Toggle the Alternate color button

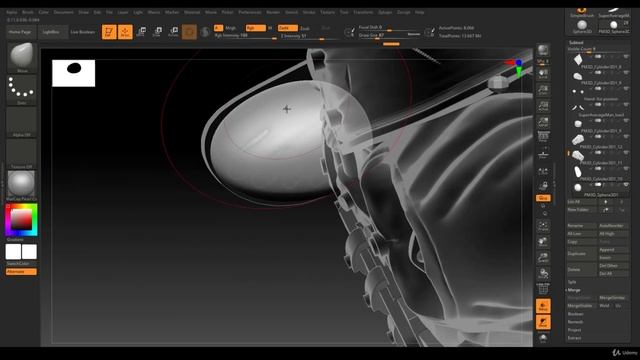21,271
